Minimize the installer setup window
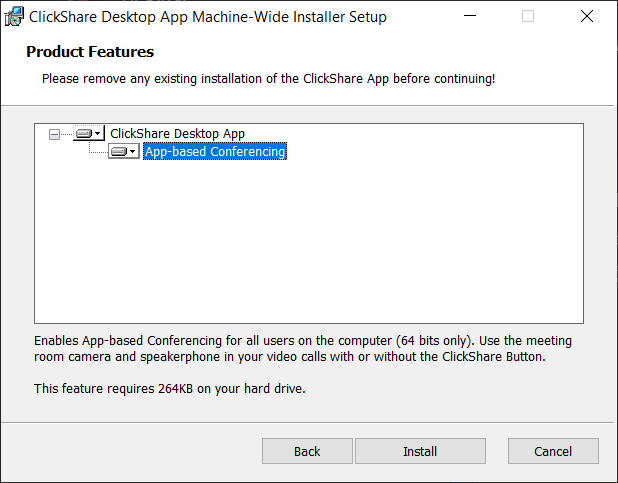This screenshot has width=618, height=483. tap(470, 16)
